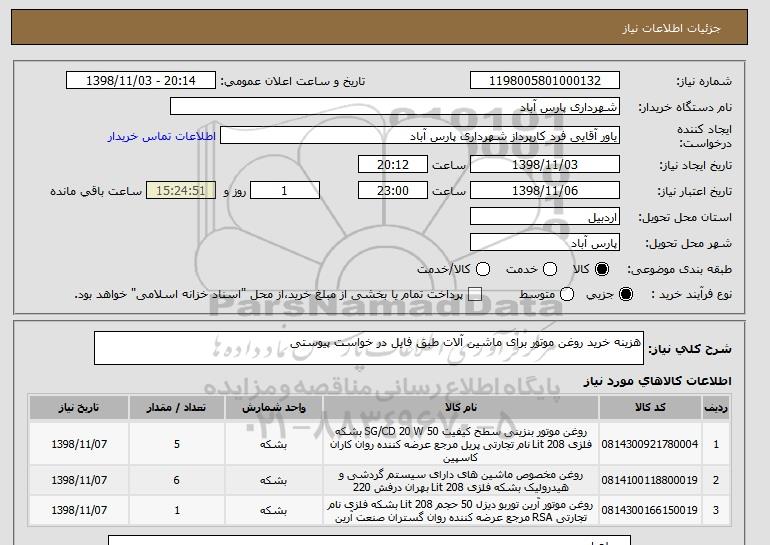Click quantity 6 in row 2
This screenshot has height=545, width=770.
tap(177, 480)
